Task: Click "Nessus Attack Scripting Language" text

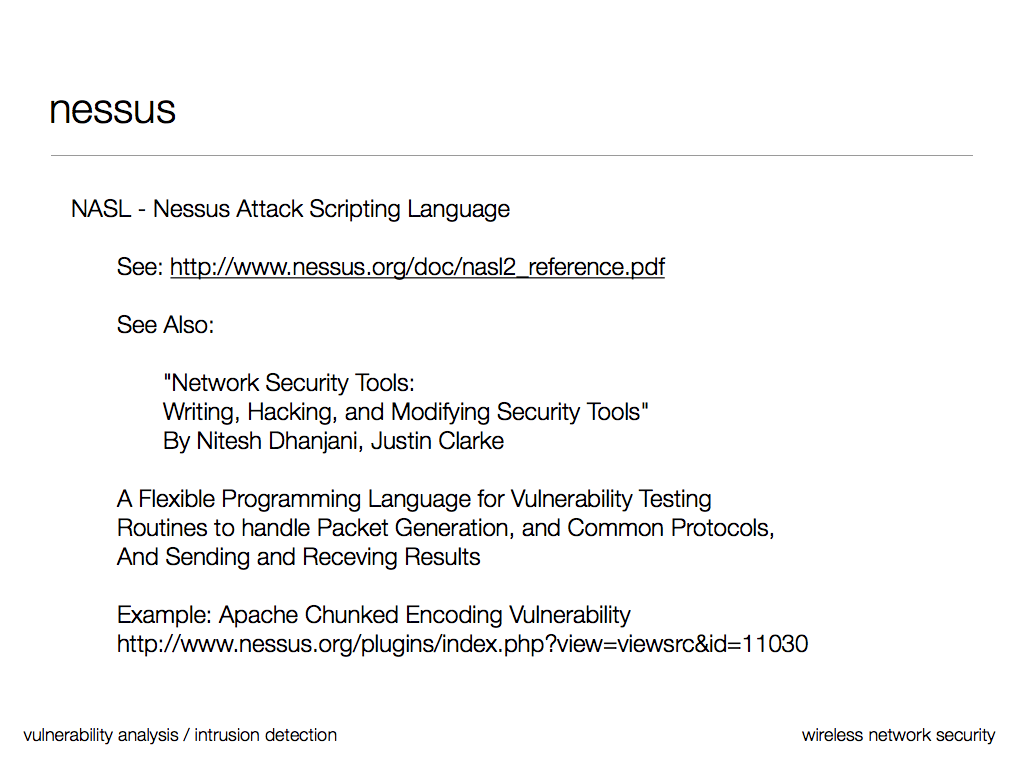Action: (331, 209)
